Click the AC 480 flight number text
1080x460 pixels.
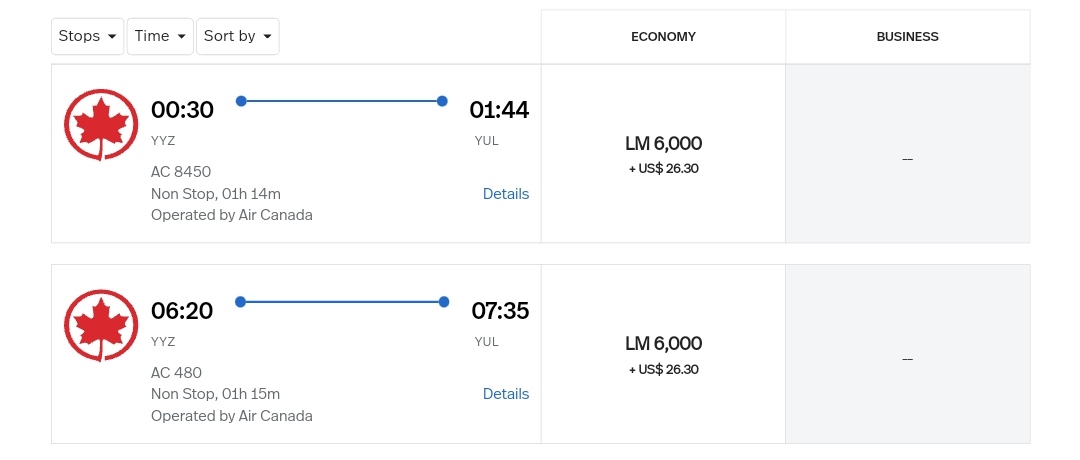176,373
